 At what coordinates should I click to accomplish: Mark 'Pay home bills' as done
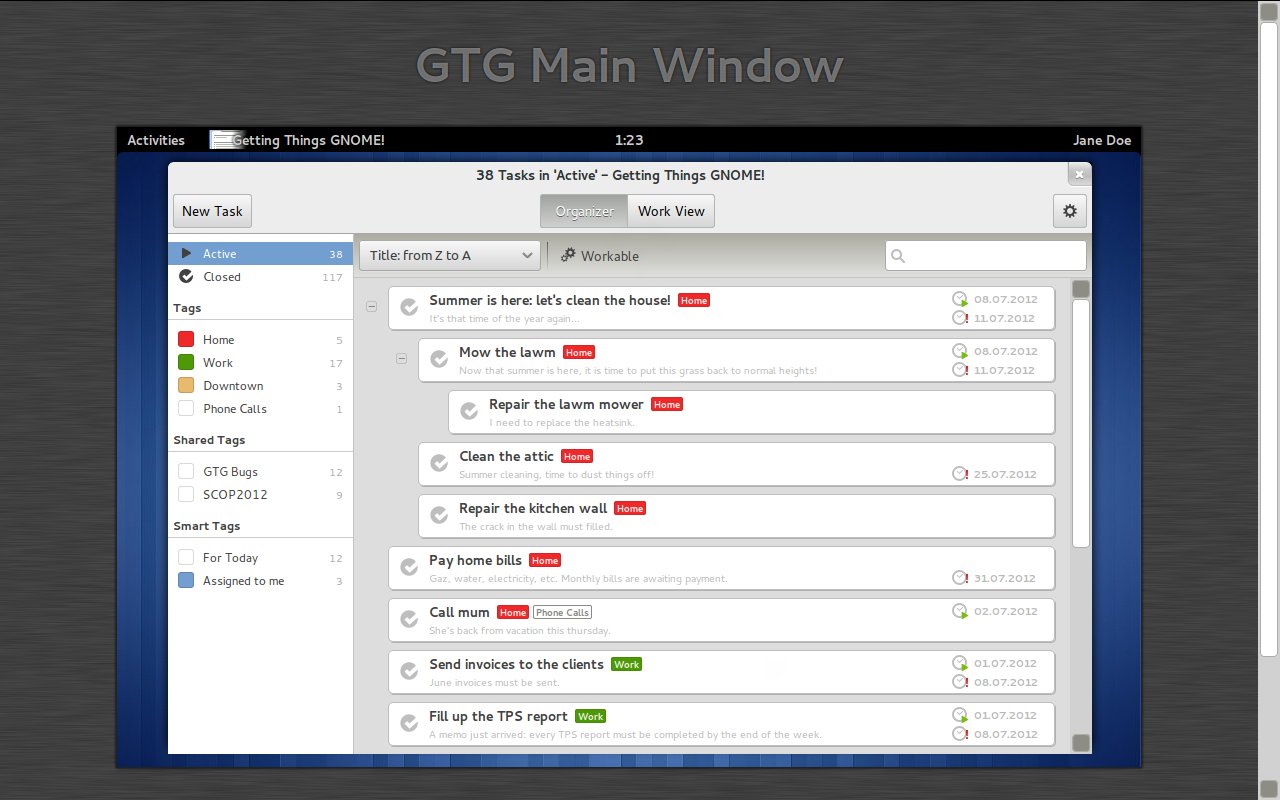click(409, 567)
